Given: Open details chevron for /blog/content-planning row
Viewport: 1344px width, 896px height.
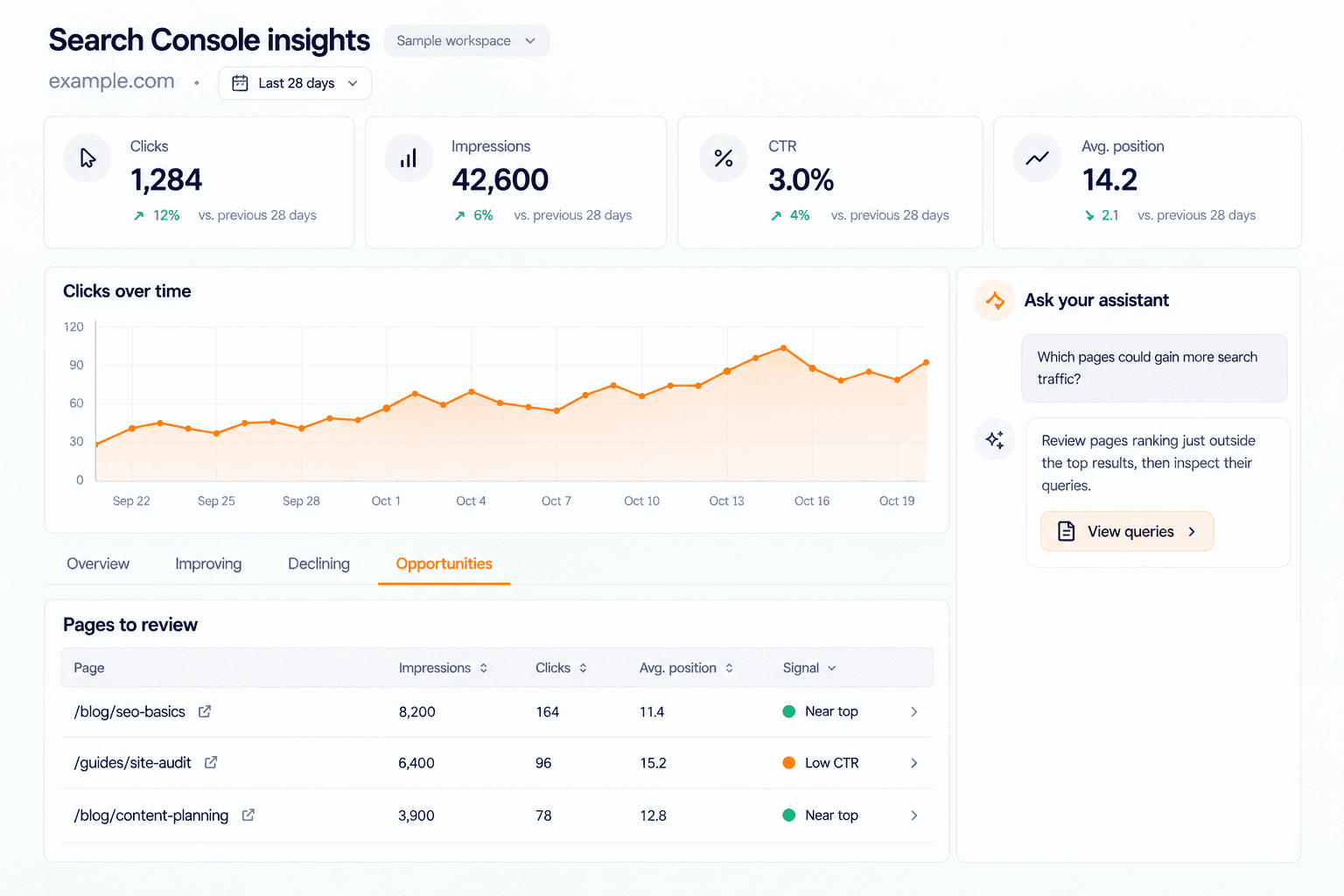Looking at the screenshot, I should [914, 815].
